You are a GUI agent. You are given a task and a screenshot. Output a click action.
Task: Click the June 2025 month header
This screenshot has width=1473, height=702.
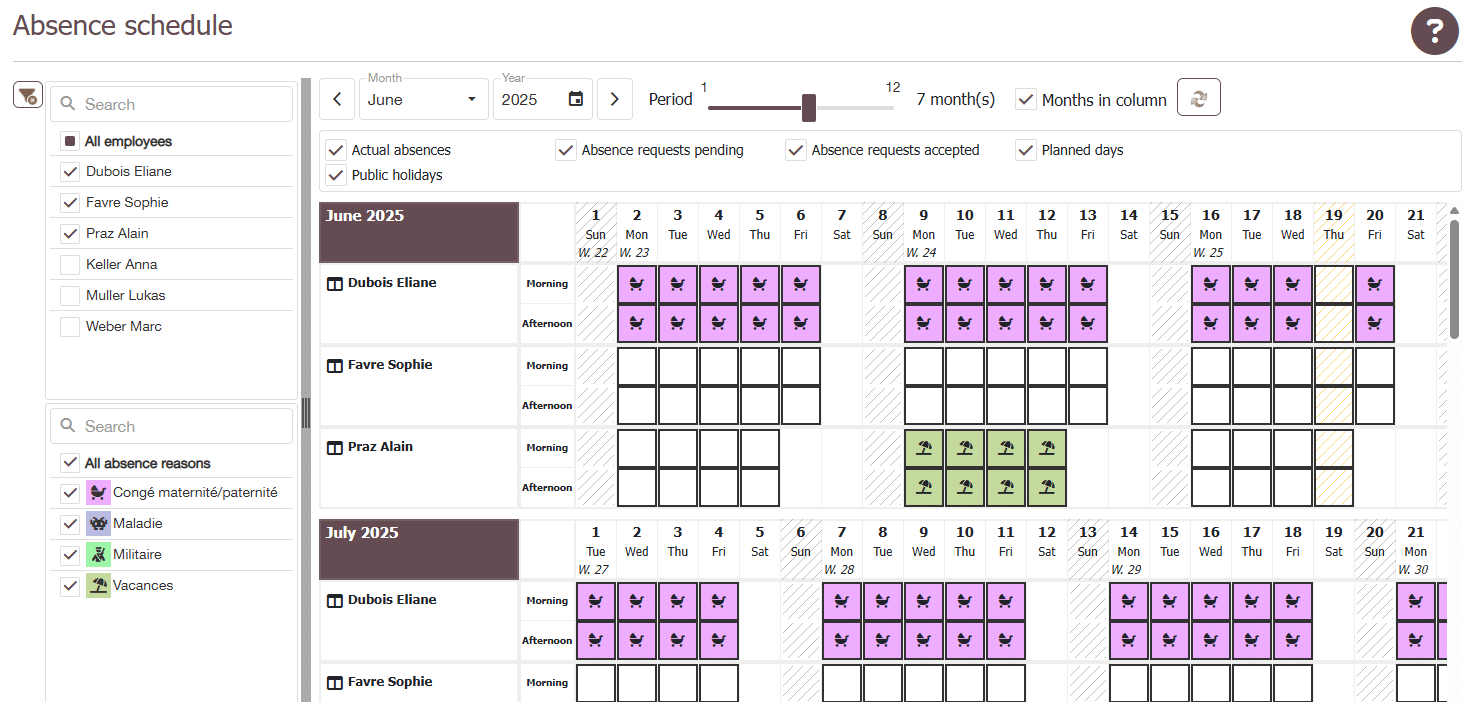click(x=418, y=232)
